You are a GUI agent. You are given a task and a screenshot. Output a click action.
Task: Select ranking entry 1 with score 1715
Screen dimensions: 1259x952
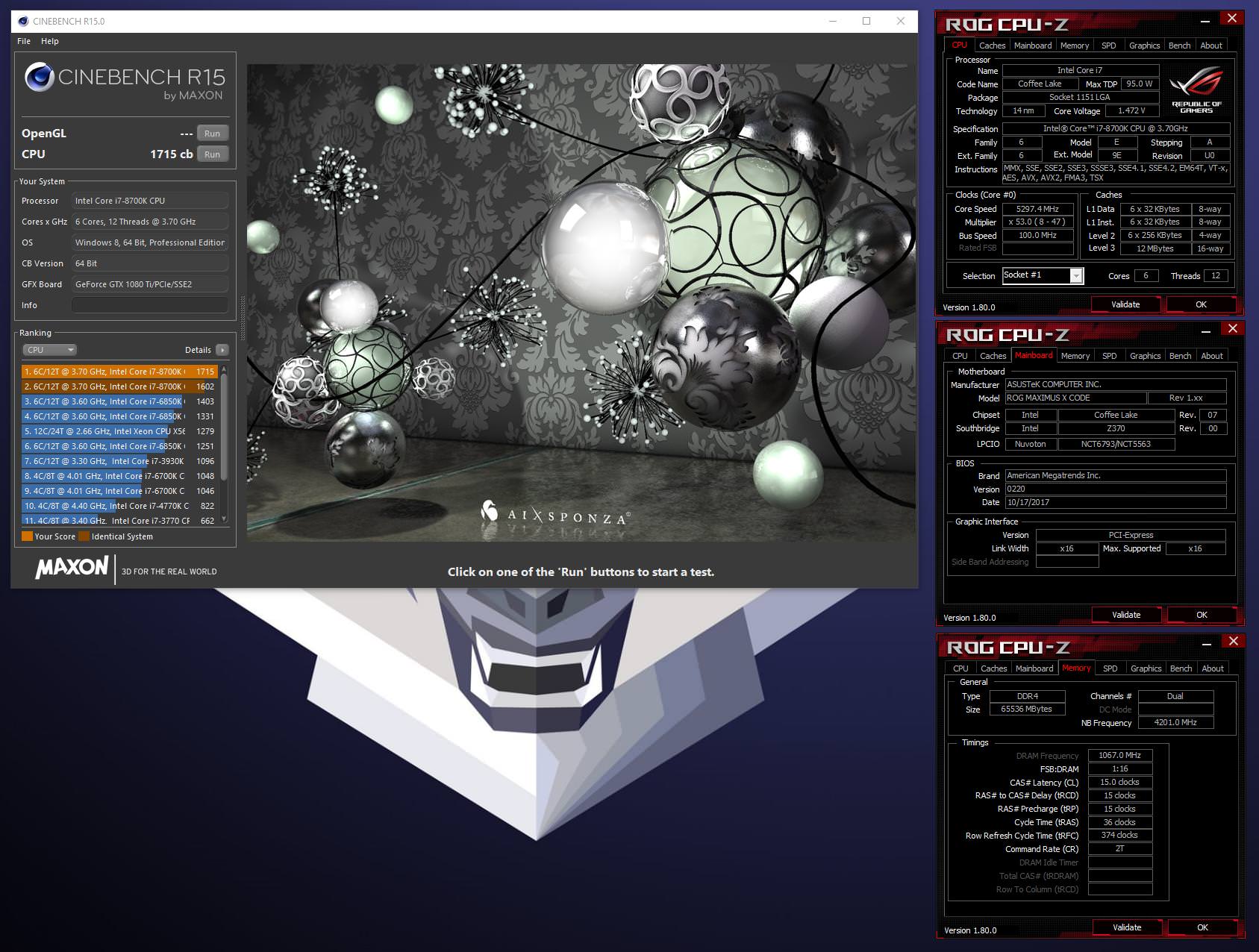[x=119, y=372]
